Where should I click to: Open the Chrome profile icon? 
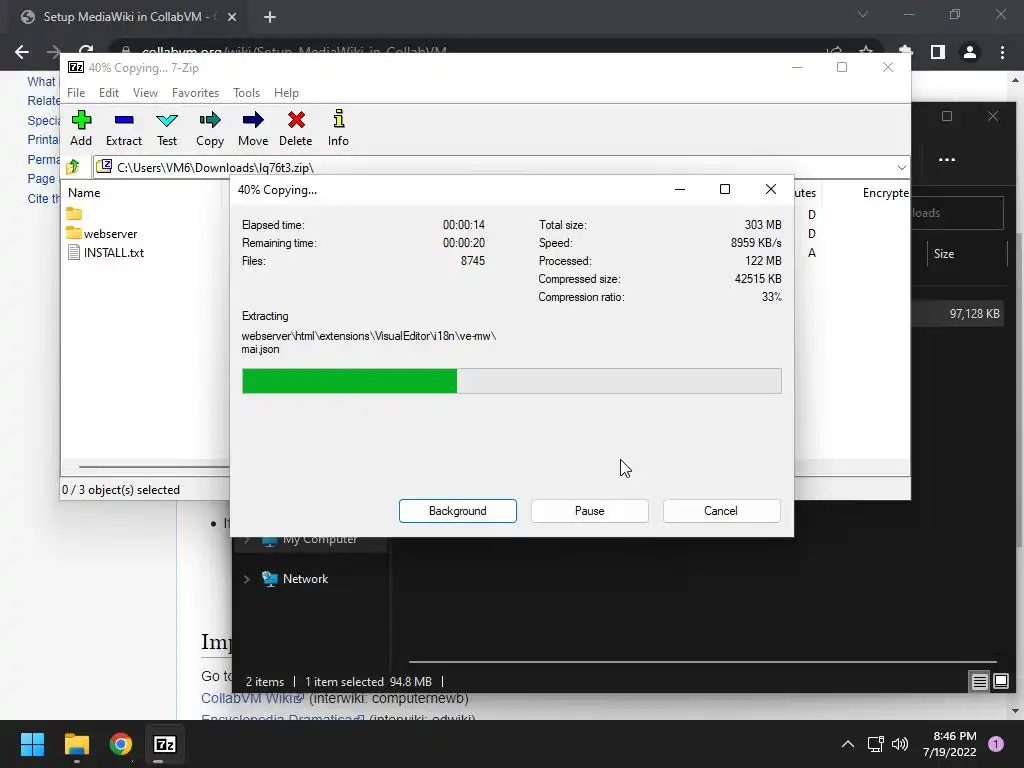coord(970,52)
